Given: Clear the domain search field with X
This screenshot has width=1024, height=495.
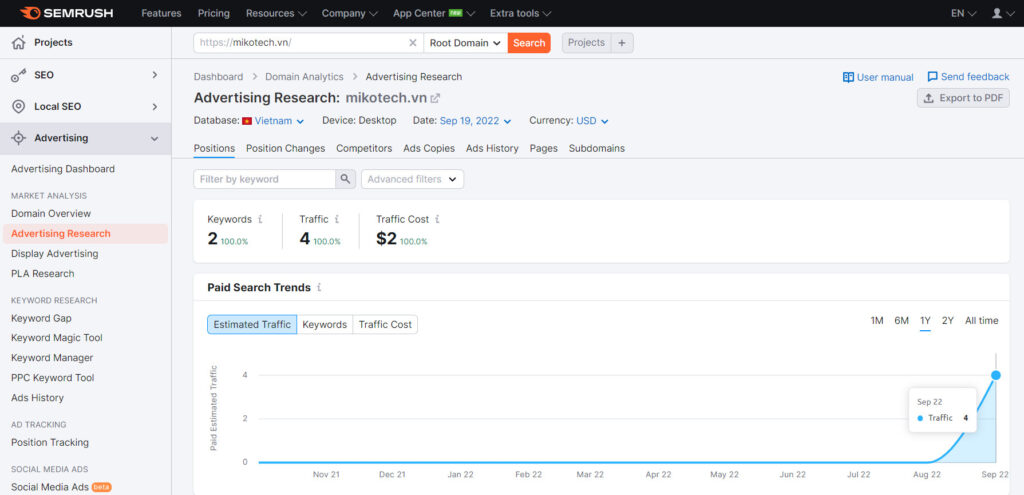Looking at the screenshot, I should (x=413, y=43).
